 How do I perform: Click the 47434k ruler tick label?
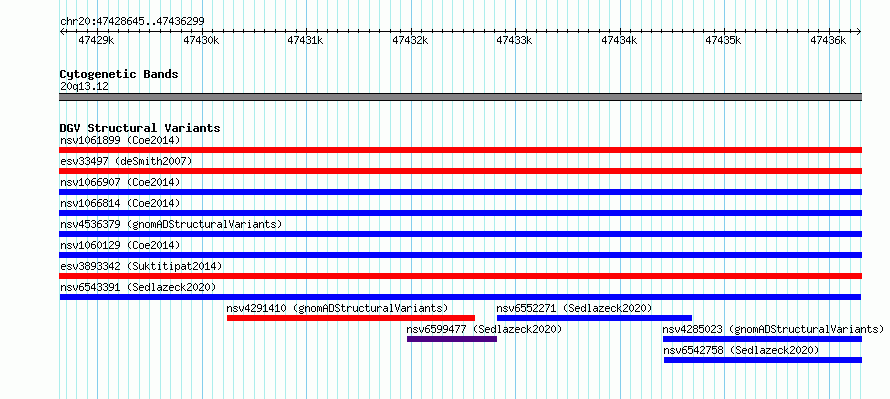619,40
